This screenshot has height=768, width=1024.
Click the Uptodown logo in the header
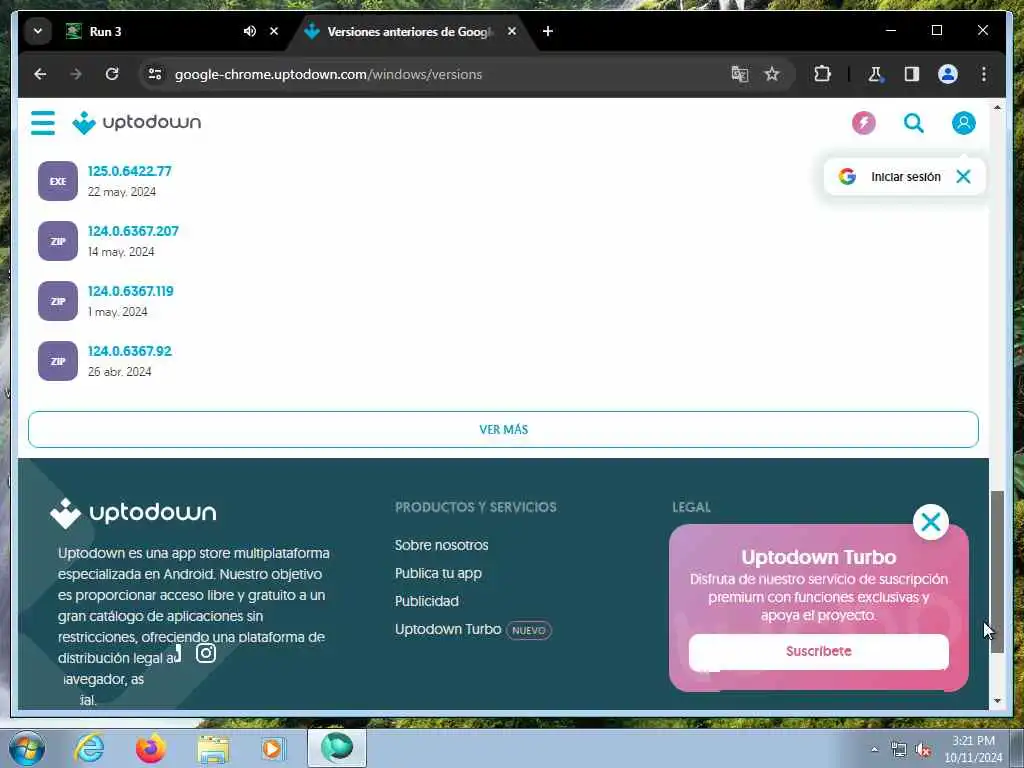click(136, 123)
